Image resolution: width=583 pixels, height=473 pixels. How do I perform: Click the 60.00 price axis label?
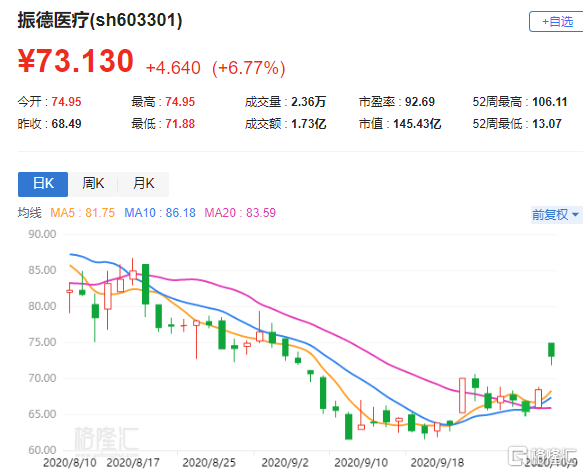coord(42,450)
